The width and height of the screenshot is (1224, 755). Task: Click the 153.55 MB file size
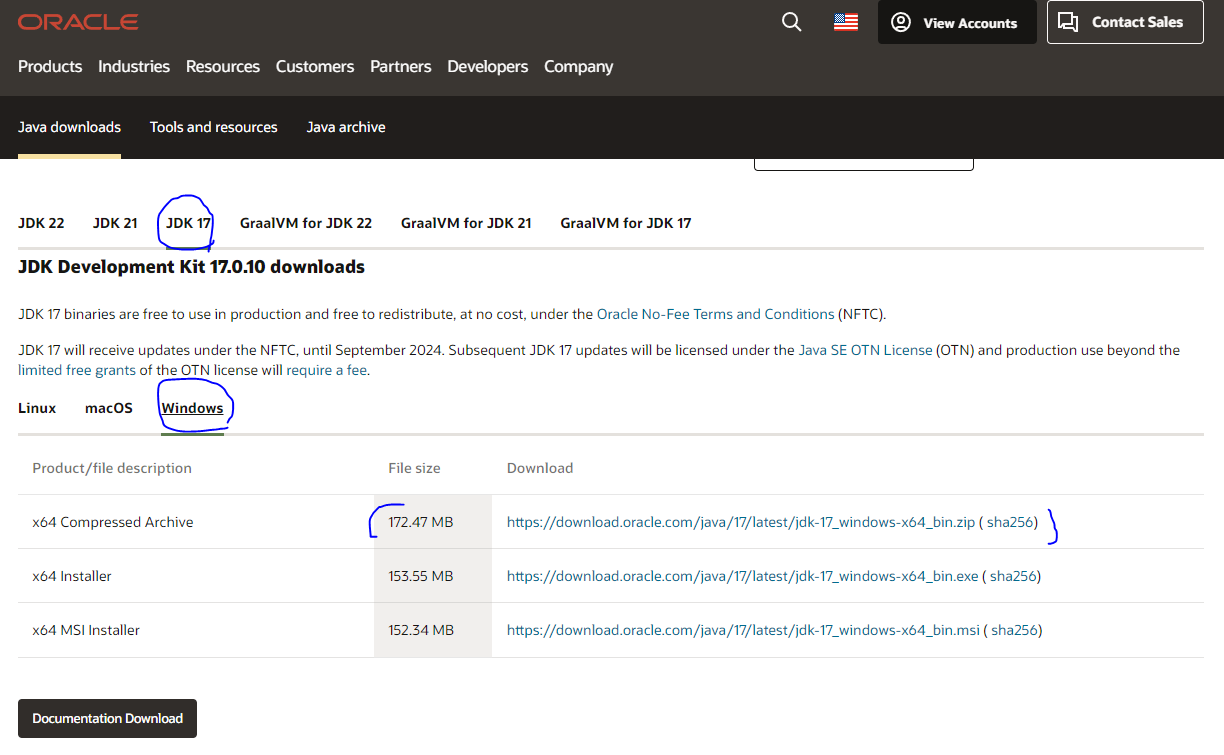(x=421, y=576)
